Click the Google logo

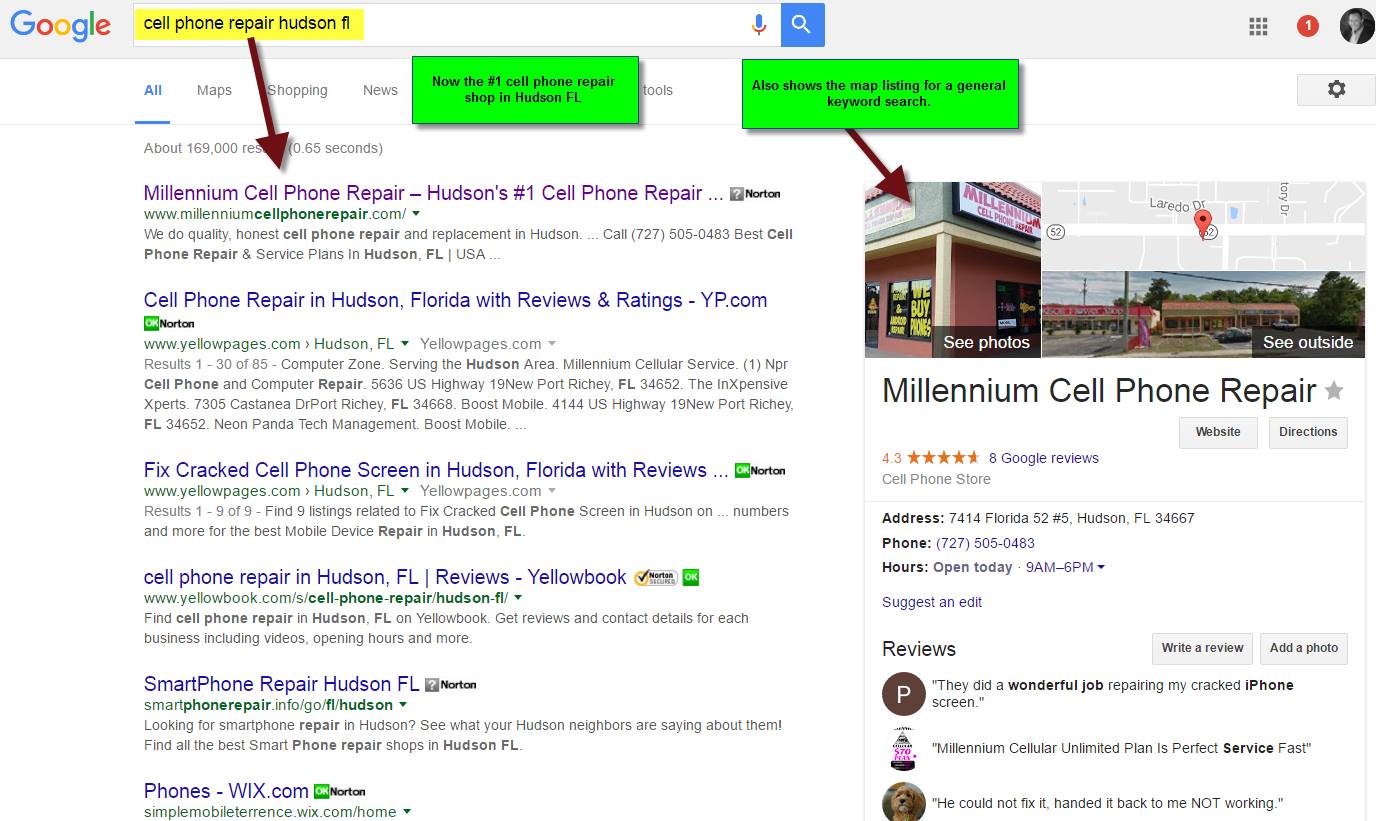60,25
